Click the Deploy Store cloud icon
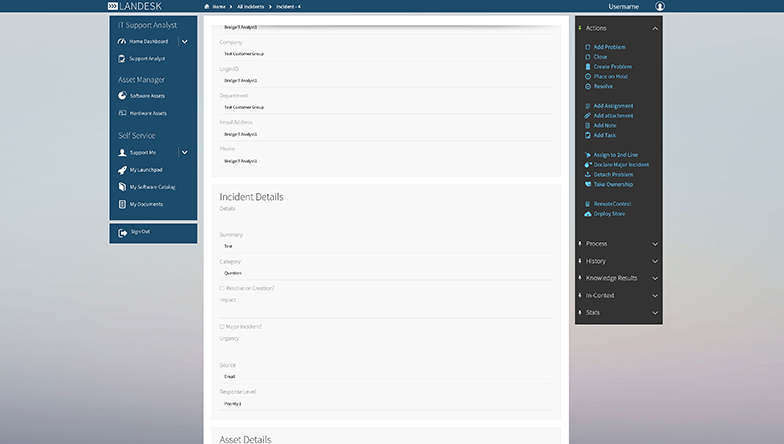Screen dimensions: 784x444 tap(588, 213)
